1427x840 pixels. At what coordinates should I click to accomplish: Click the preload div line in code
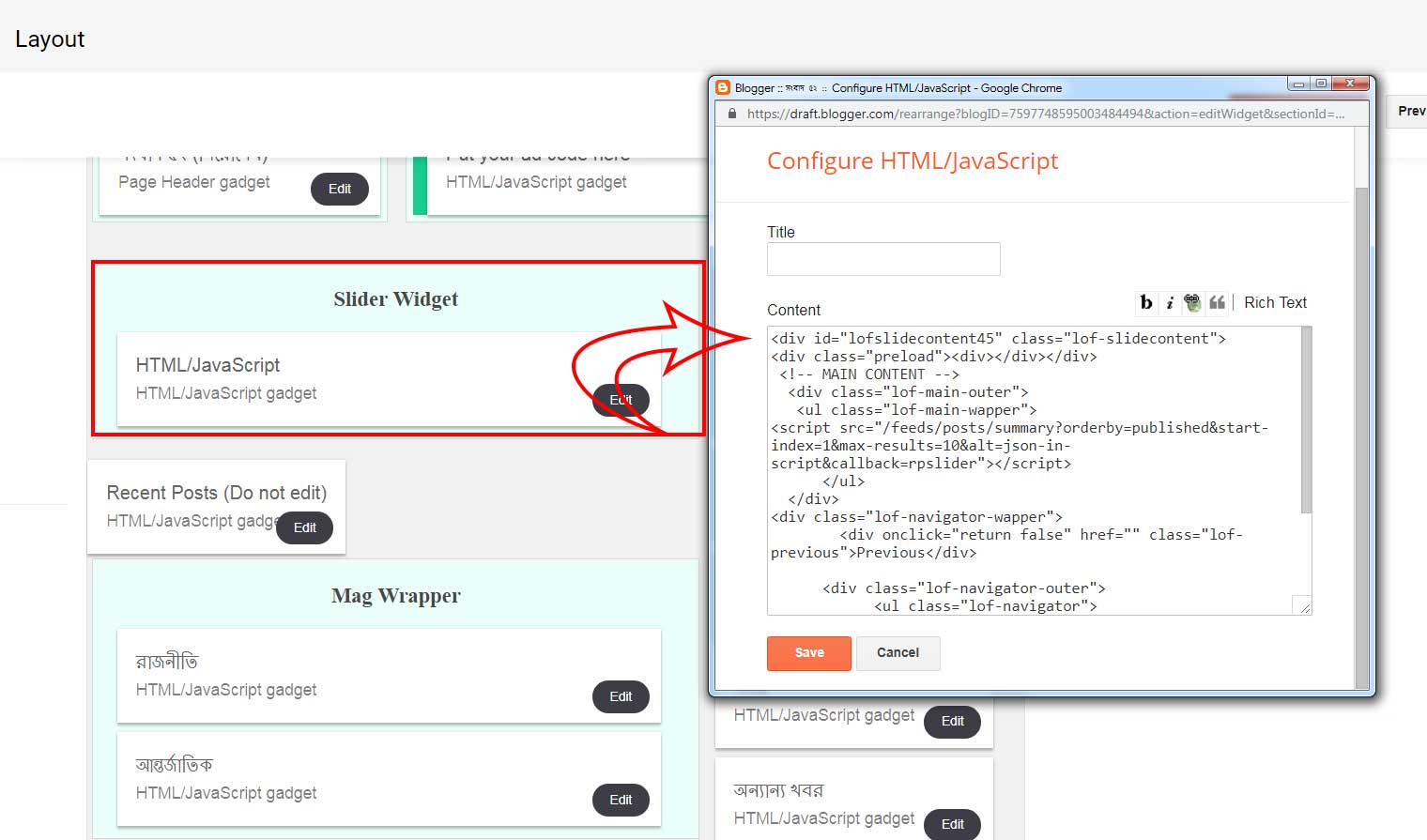pos(934,357)
